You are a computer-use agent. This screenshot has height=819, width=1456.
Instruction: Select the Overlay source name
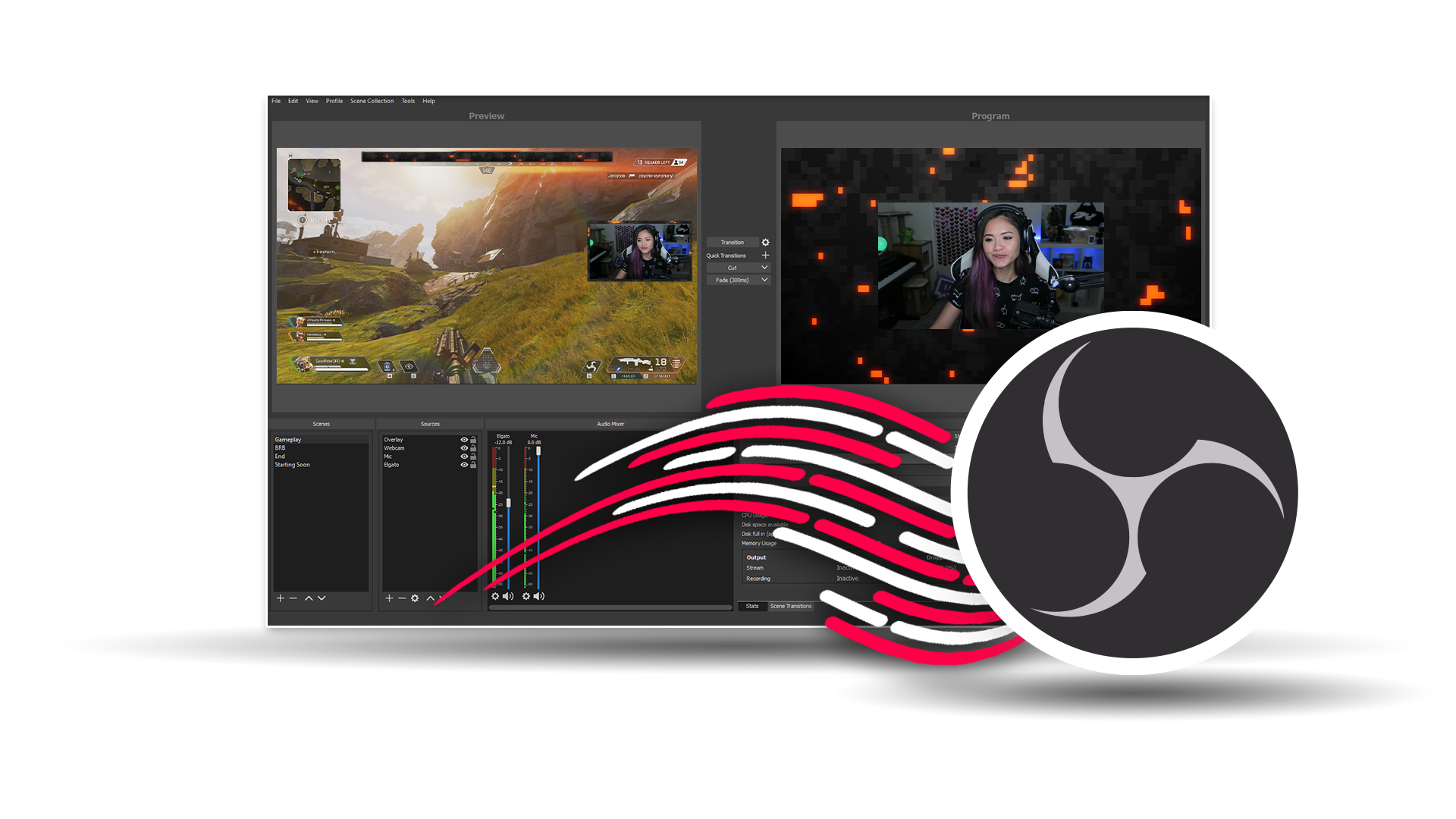tap(394, 440)
